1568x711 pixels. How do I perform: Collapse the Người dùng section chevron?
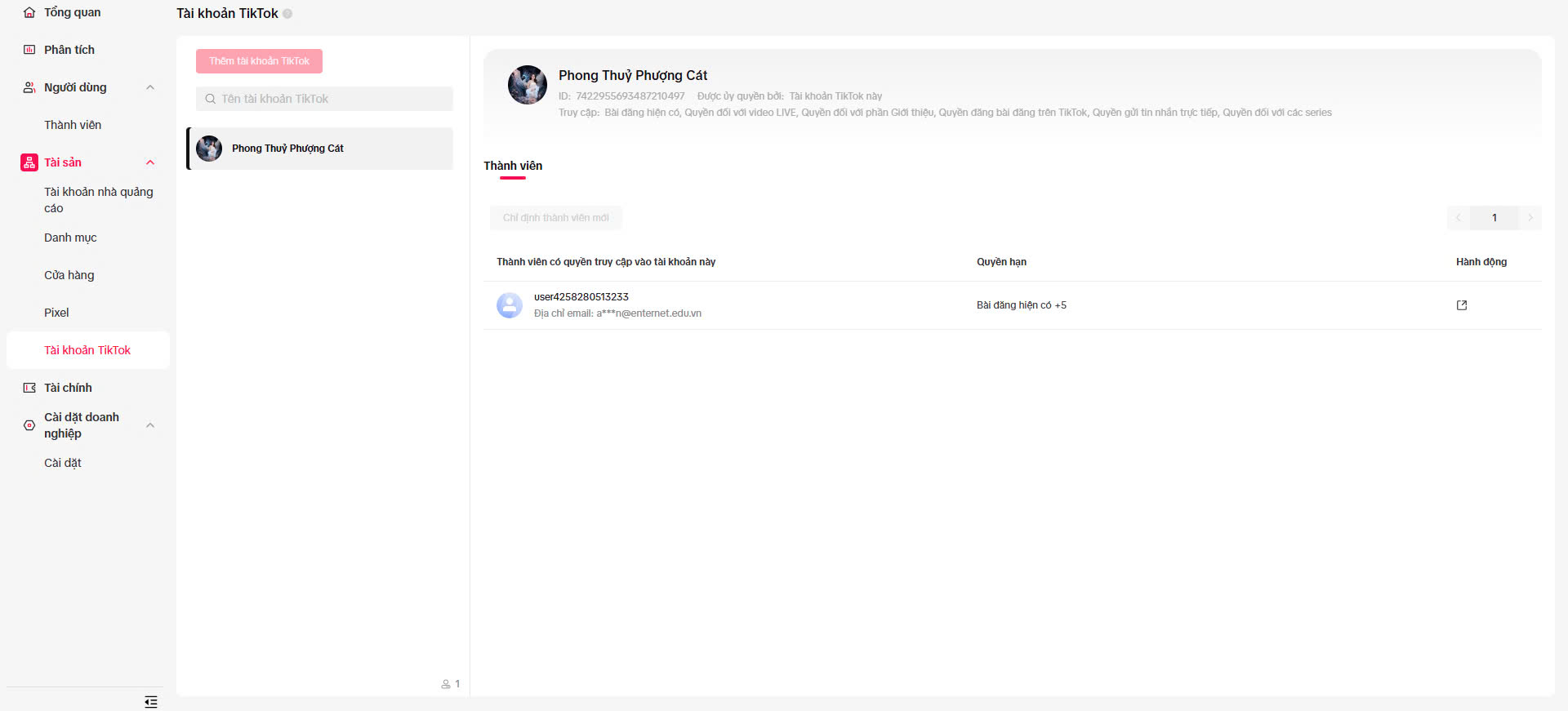(150, 87)
